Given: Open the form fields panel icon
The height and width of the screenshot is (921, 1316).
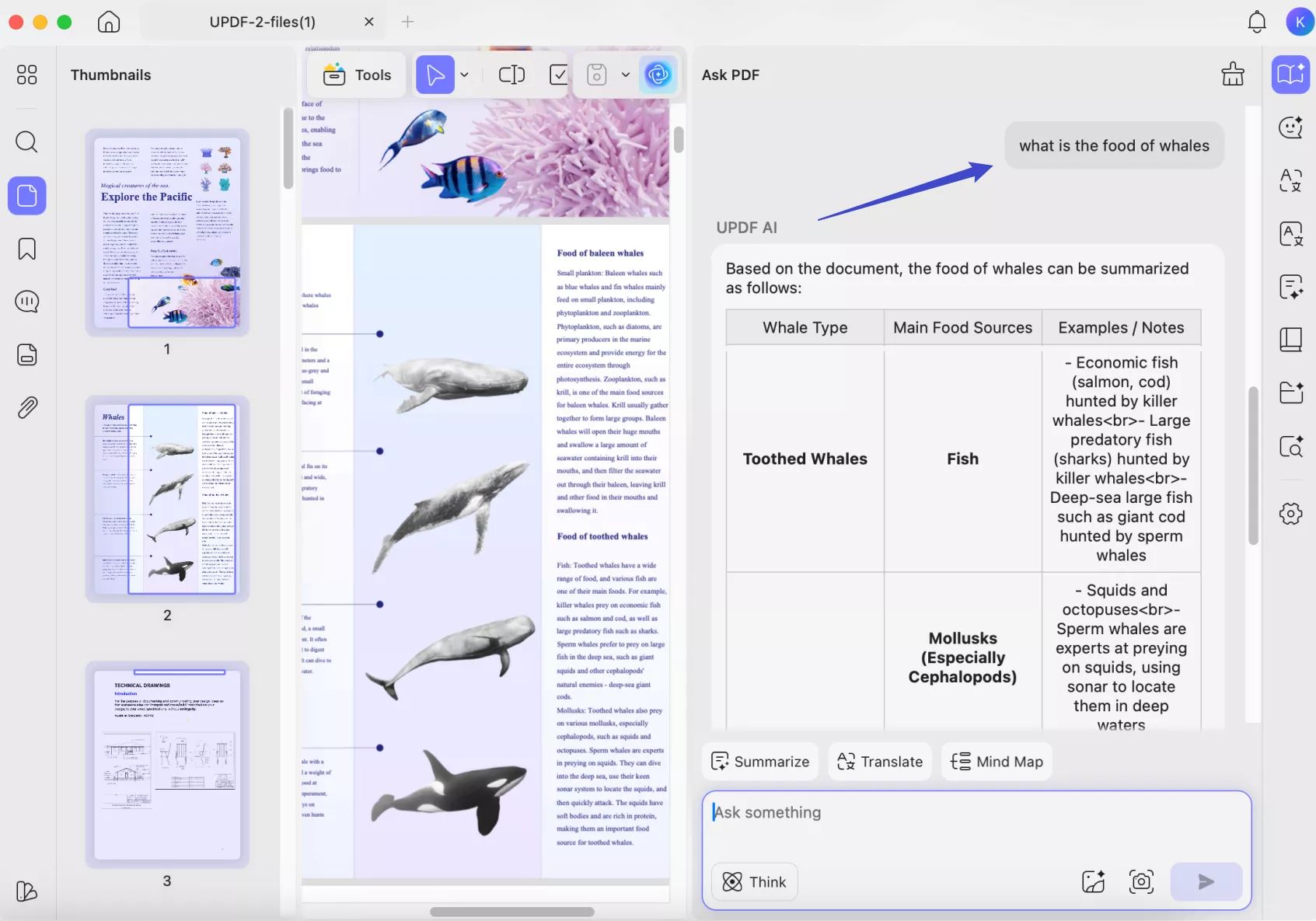Looking at the screenshot, I should point(26,354).
